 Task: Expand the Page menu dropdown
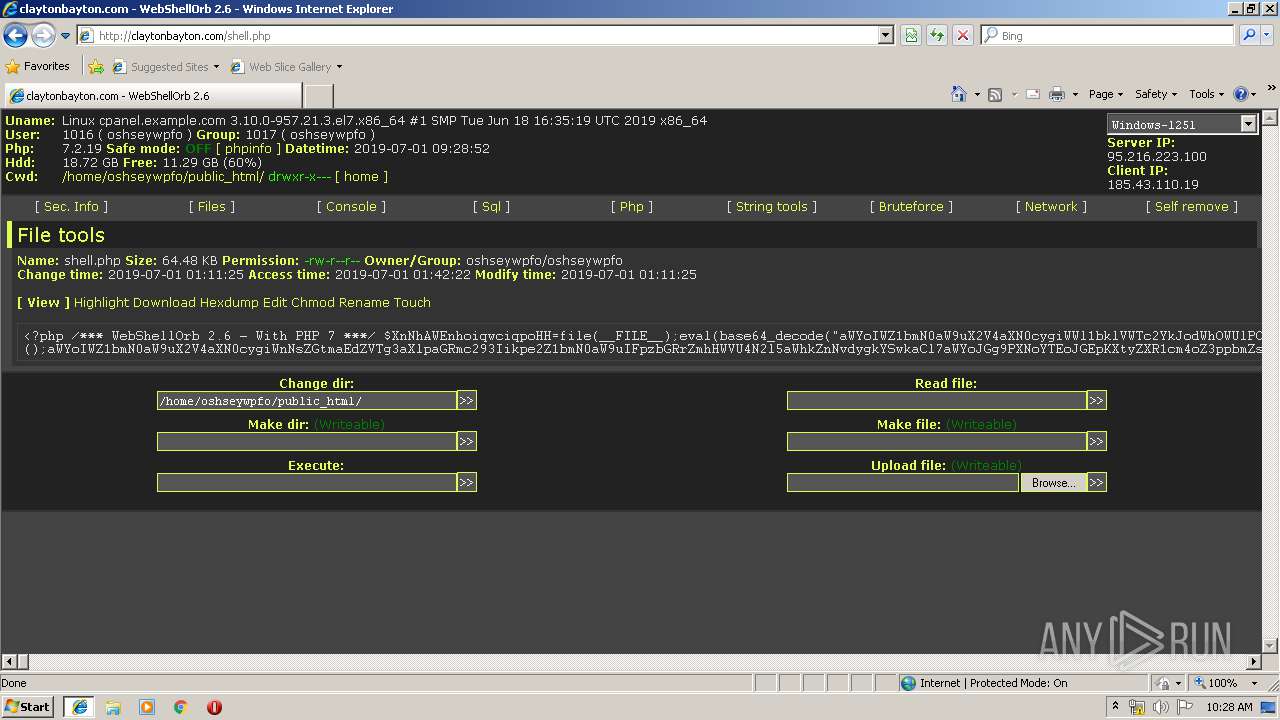pos(1106,94)
